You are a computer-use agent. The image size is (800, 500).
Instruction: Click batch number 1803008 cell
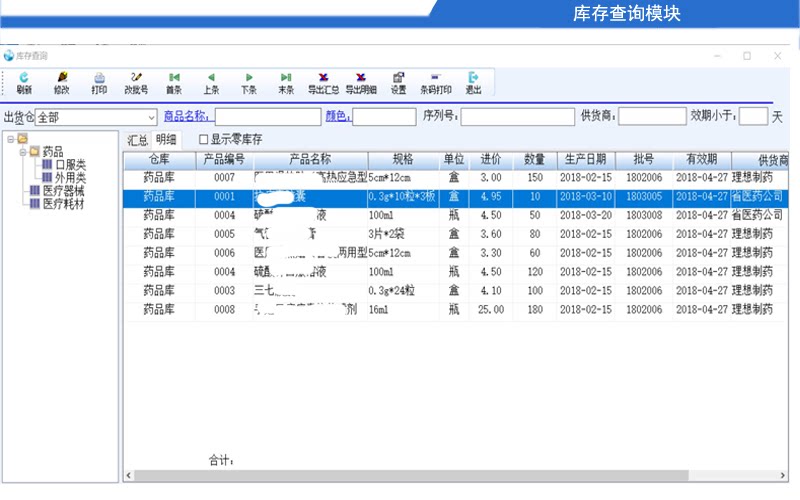[644, 215]
